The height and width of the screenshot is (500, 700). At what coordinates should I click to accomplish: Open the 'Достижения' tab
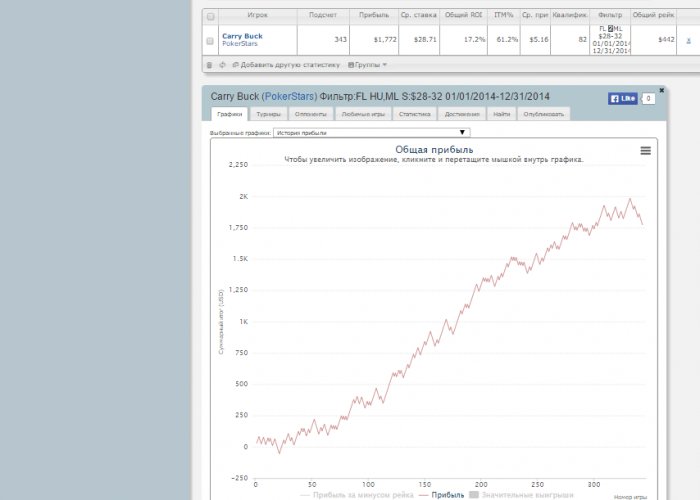(461, 114)
